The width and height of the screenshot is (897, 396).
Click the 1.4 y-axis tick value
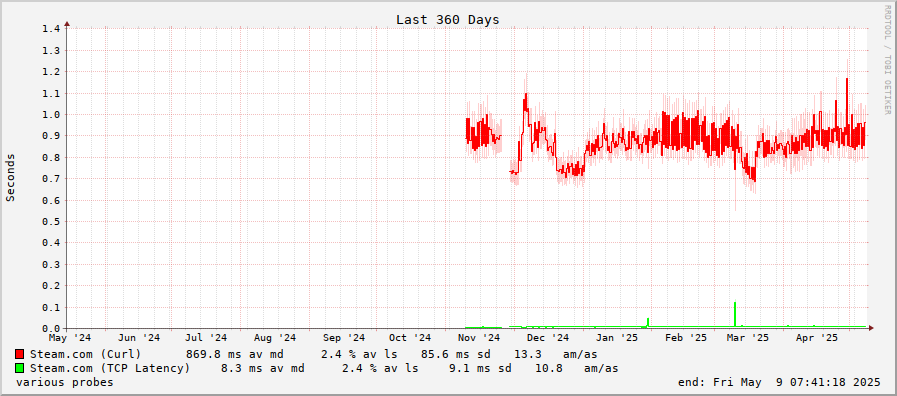point(51,28)
